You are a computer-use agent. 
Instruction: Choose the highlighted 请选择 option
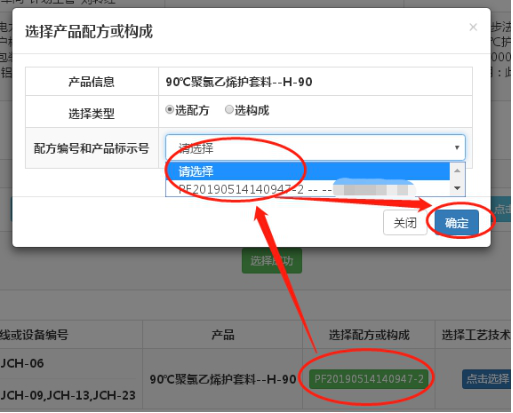308,171
